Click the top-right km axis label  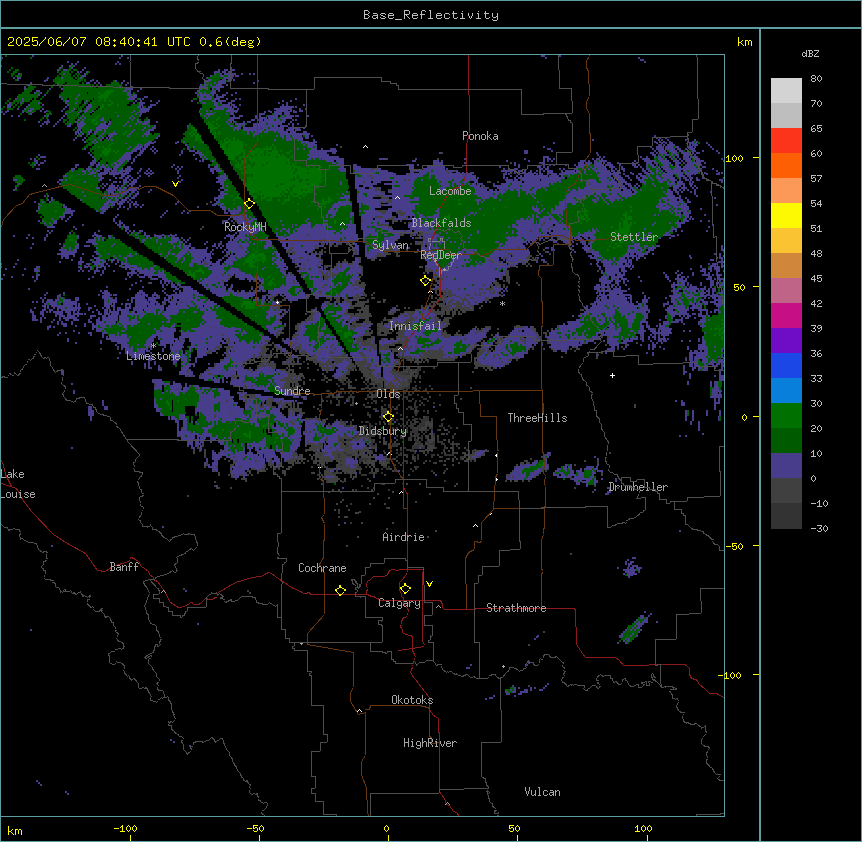click(744, 42)
